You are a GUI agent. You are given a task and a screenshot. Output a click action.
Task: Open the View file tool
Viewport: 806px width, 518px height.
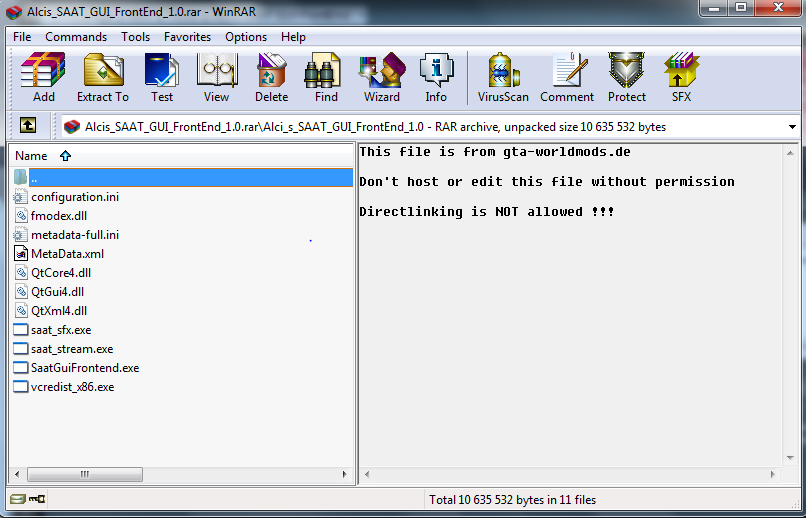216,77
